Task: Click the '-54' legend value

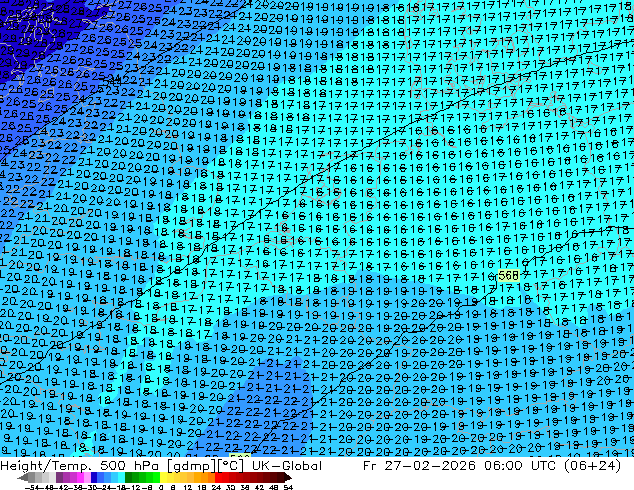Action: 32,488
